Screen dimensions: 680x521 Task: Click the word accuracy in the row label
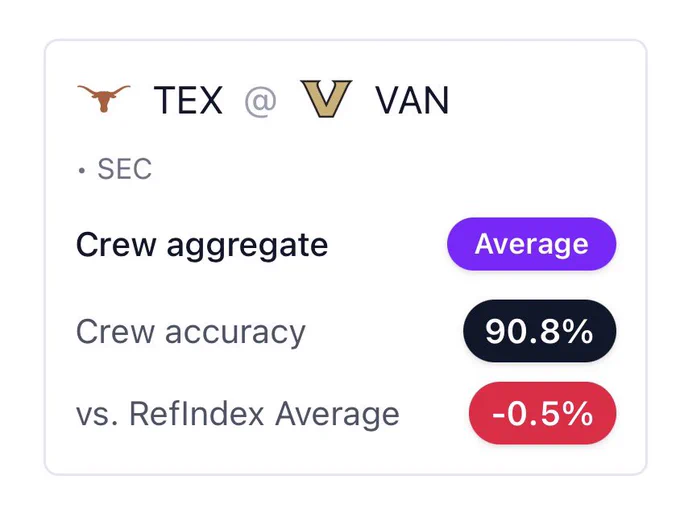tap(235, 334)
